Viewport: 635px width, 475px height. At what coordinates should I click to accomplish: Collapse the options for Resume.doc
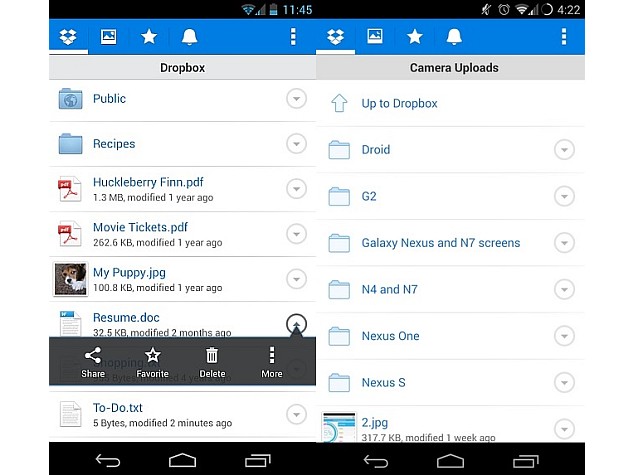[x=296, y=324]
